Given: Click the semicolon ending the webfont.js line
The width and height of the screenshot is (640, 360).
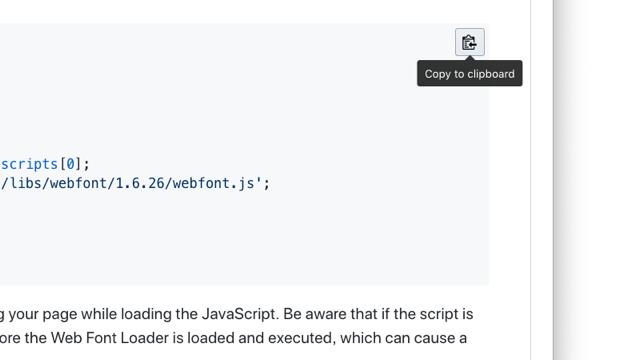Looking at the screenshot, I should (267, 183).
